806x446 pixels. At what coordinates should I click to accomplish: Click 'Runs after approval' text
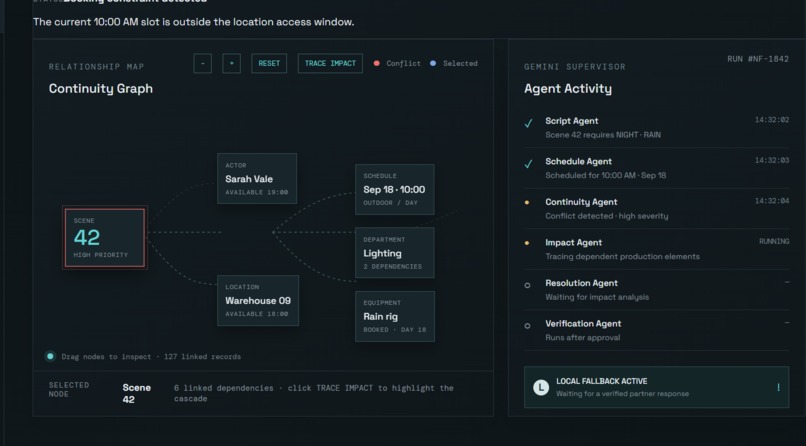582,338
